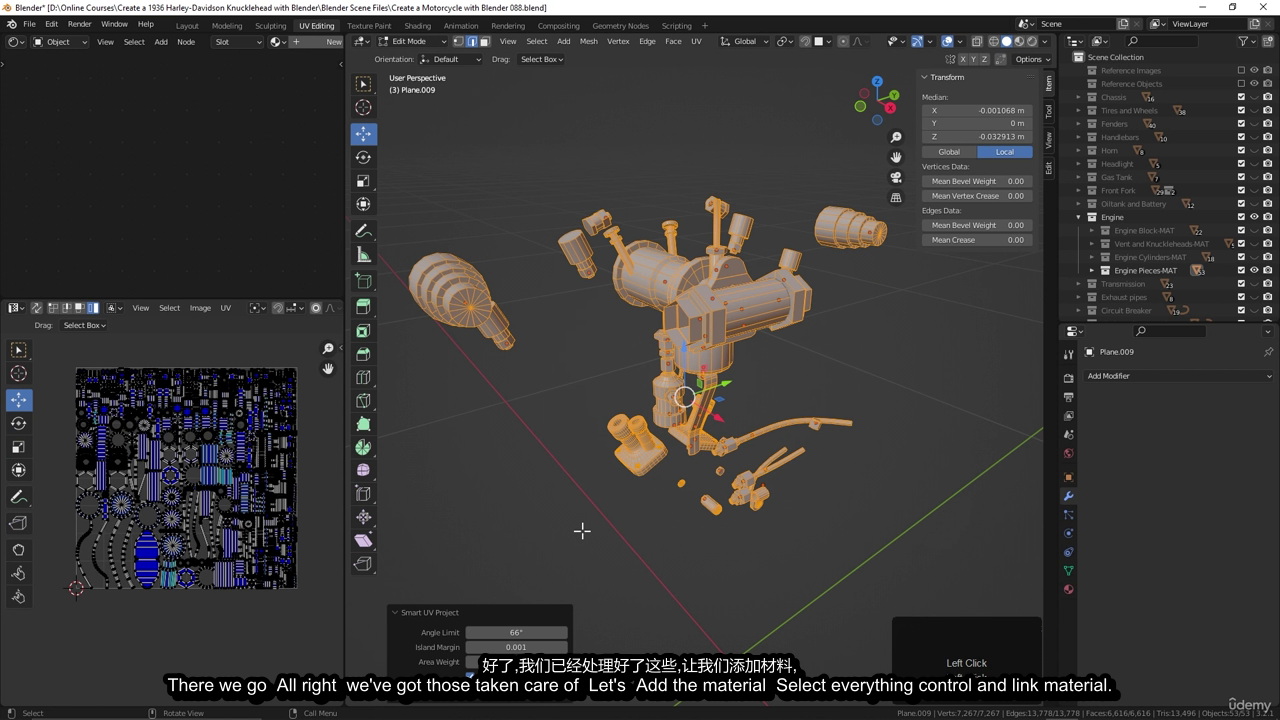Select the Scale tool in 3D viewport toolbar
Image resolution: width=1280 pixels, height=720 pixels.
[363, 181]
